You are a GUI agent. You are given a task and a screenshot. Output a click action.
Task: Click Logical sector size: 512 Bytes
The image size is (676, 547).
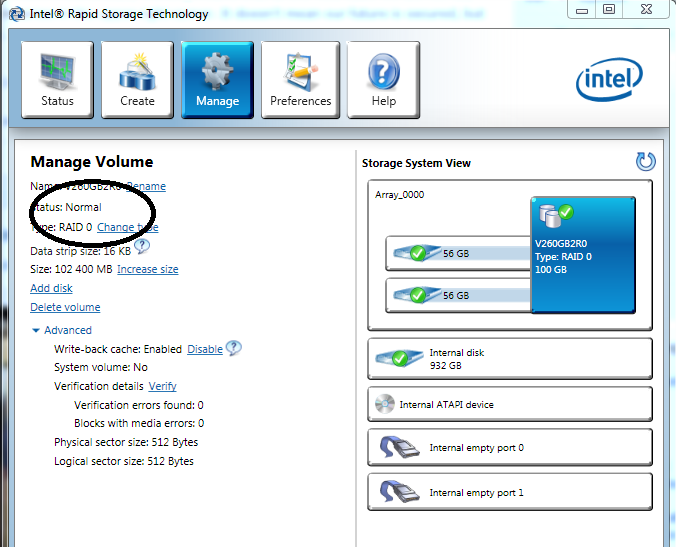(124, 461)
